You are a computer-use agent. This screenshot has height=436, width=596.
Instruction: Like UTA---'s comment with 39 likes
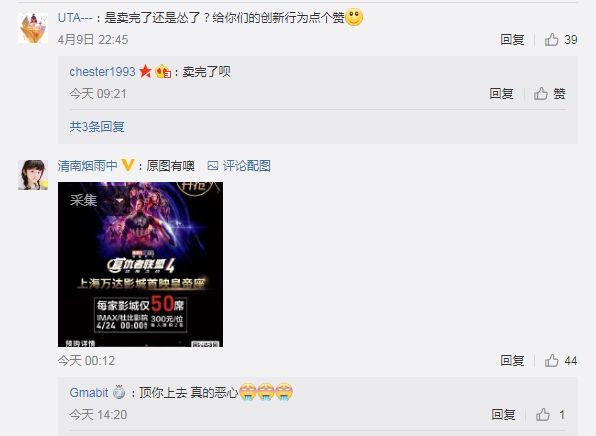tap(552, 40)
